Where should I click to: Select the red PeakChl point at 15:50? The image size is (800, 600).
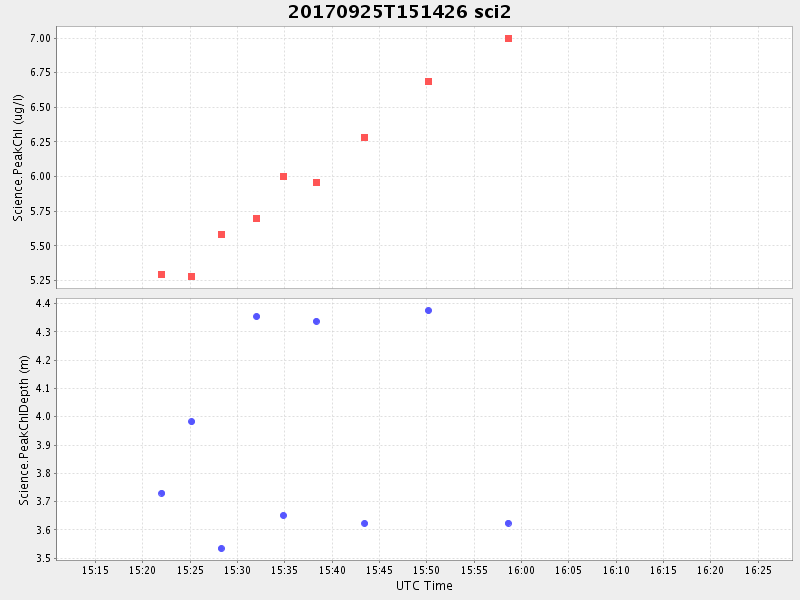point(428,82)
